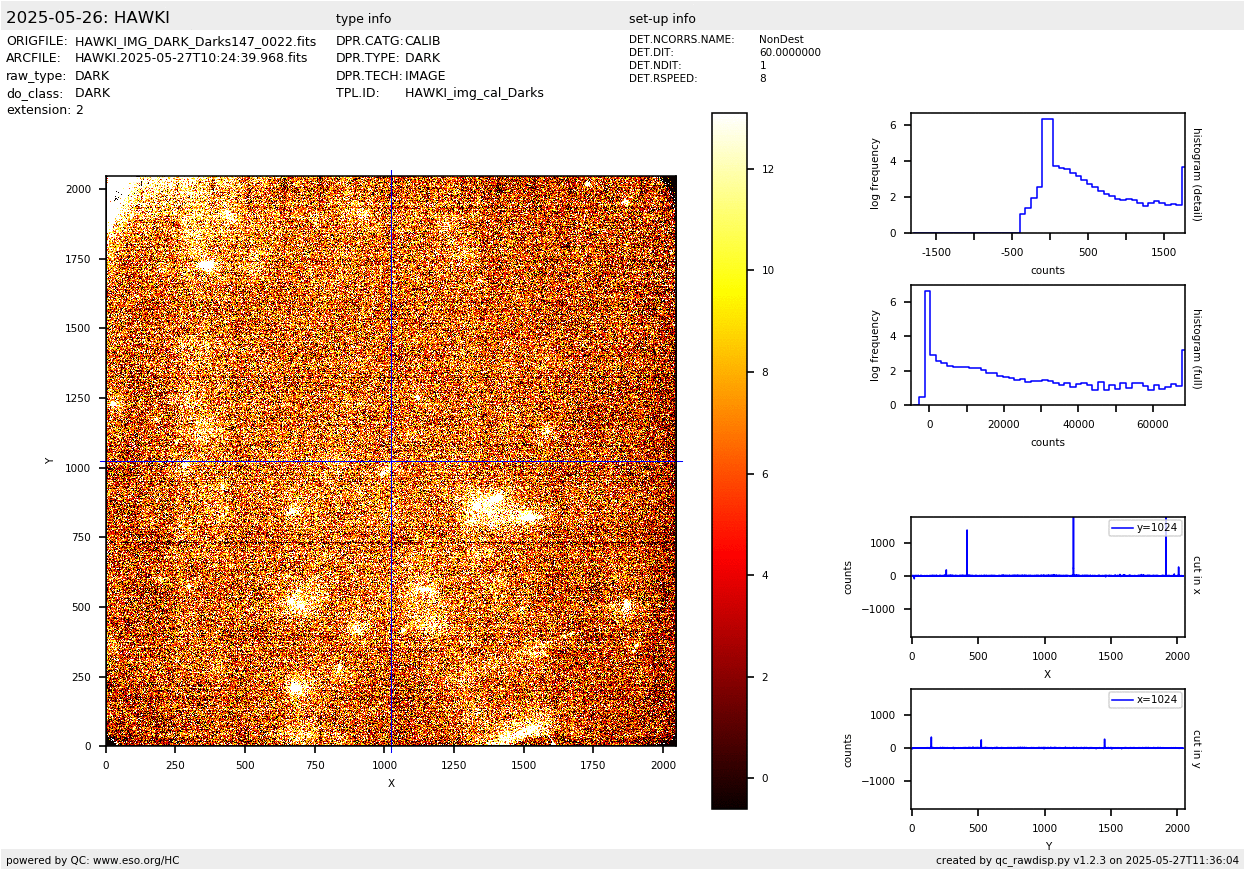
Task: Open the www.eso.org/HC footer link
Action: coord(129,860)
